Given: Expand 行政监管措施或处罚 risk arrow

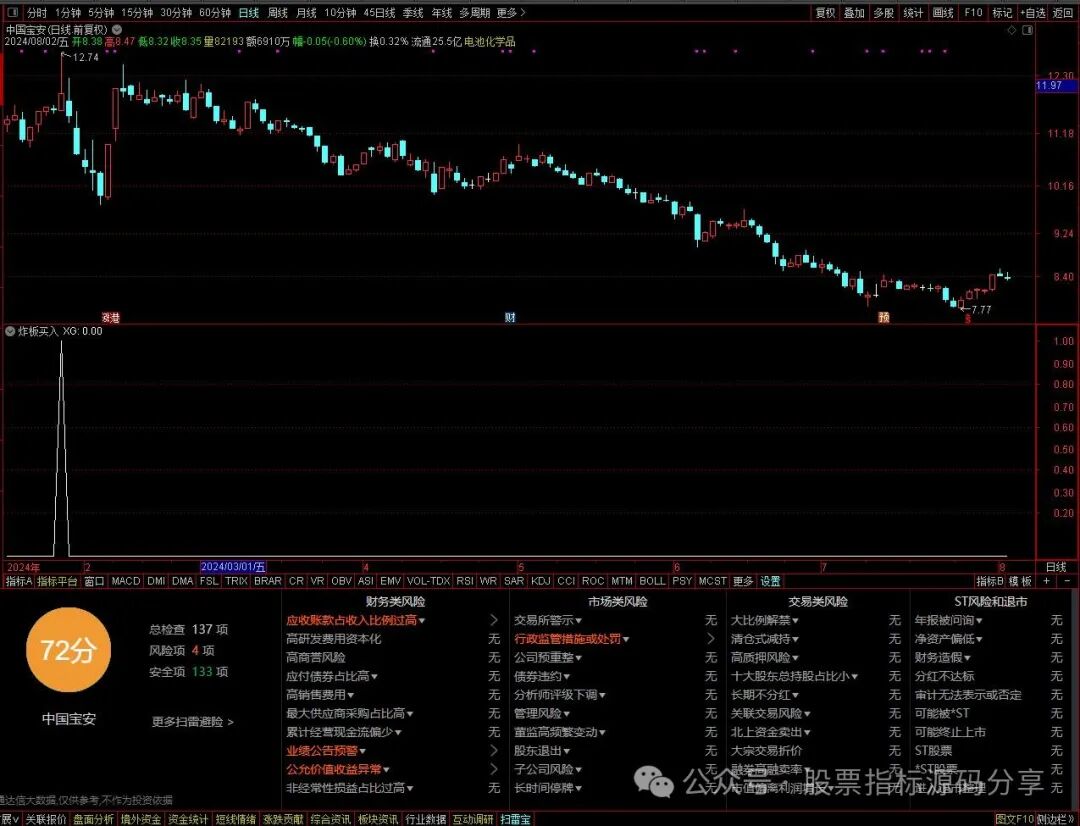Looking at the screenshot, I should (711, 639).
